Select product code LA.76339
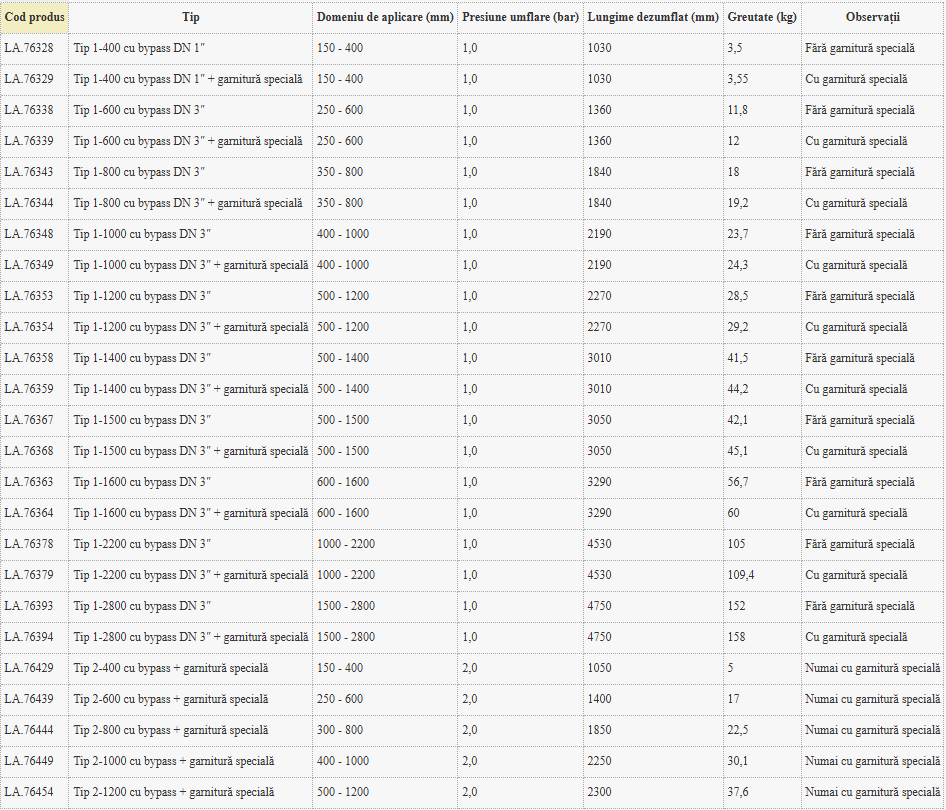Screen dimensions: 946x810 [29, 141]
